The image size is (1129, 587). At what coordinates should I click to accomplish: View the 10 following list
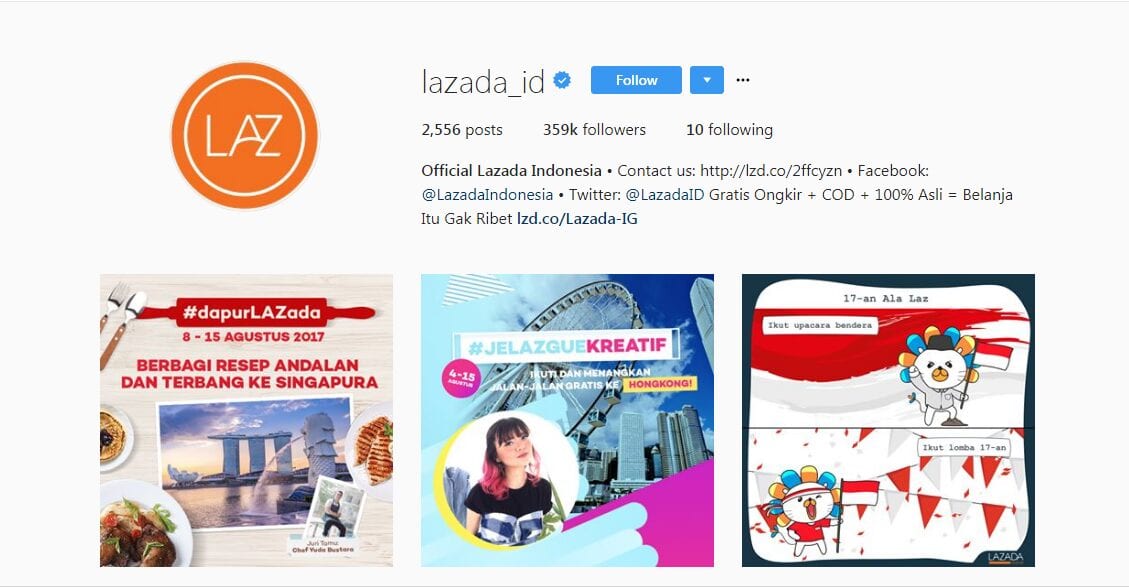[x=729, y=130]
